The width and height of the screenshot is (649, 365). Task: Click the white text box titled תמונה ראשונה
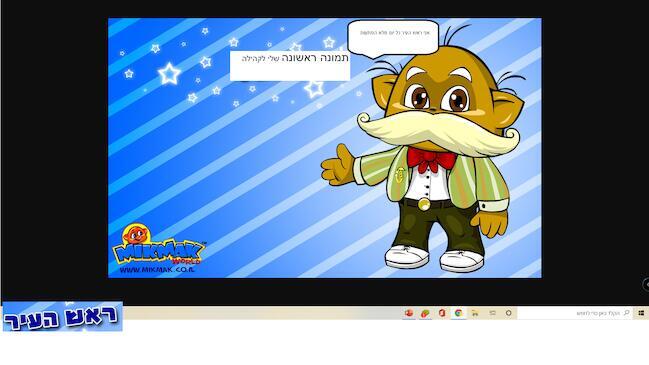(290, 65)
